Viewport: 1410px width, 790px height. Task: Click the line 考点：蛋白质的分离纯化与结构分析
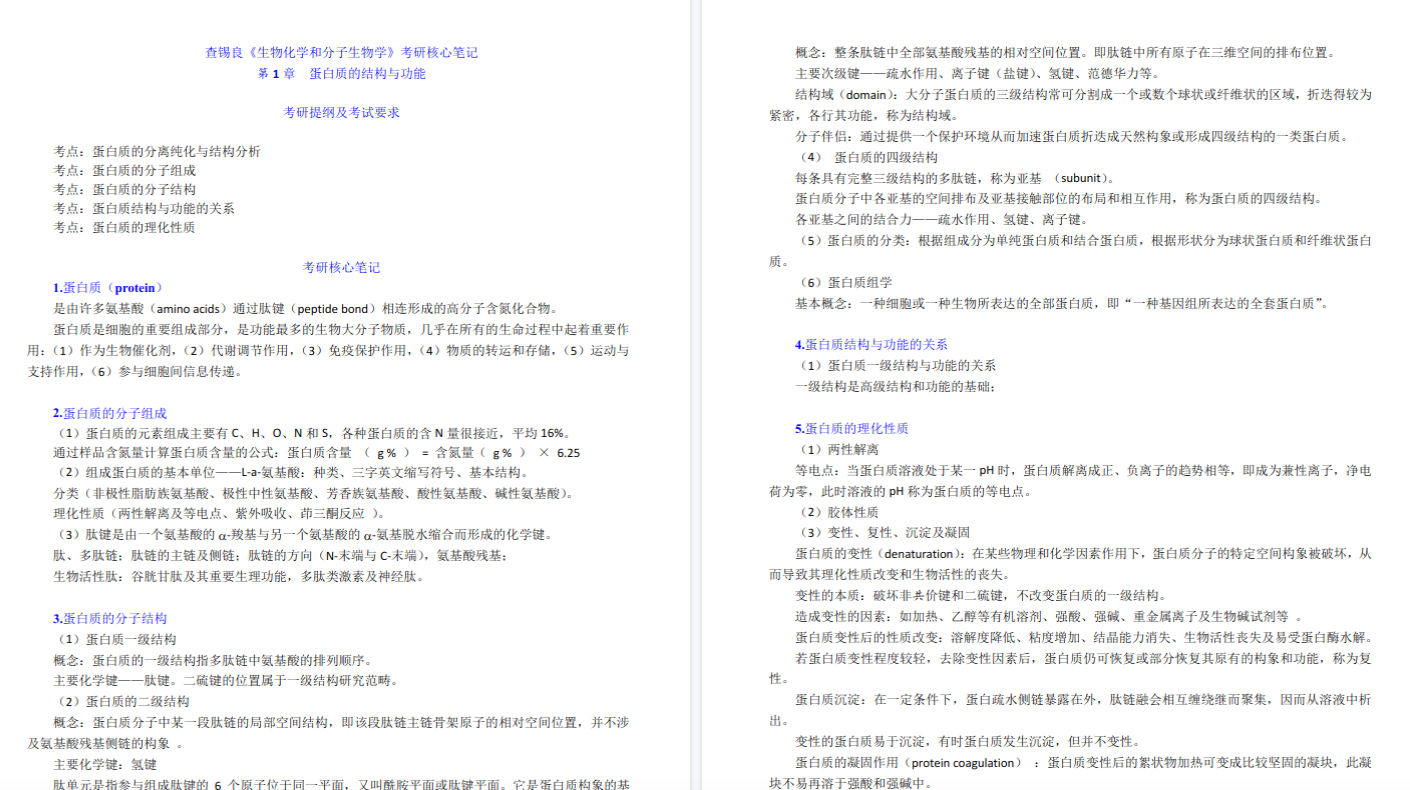pos(157,151)
